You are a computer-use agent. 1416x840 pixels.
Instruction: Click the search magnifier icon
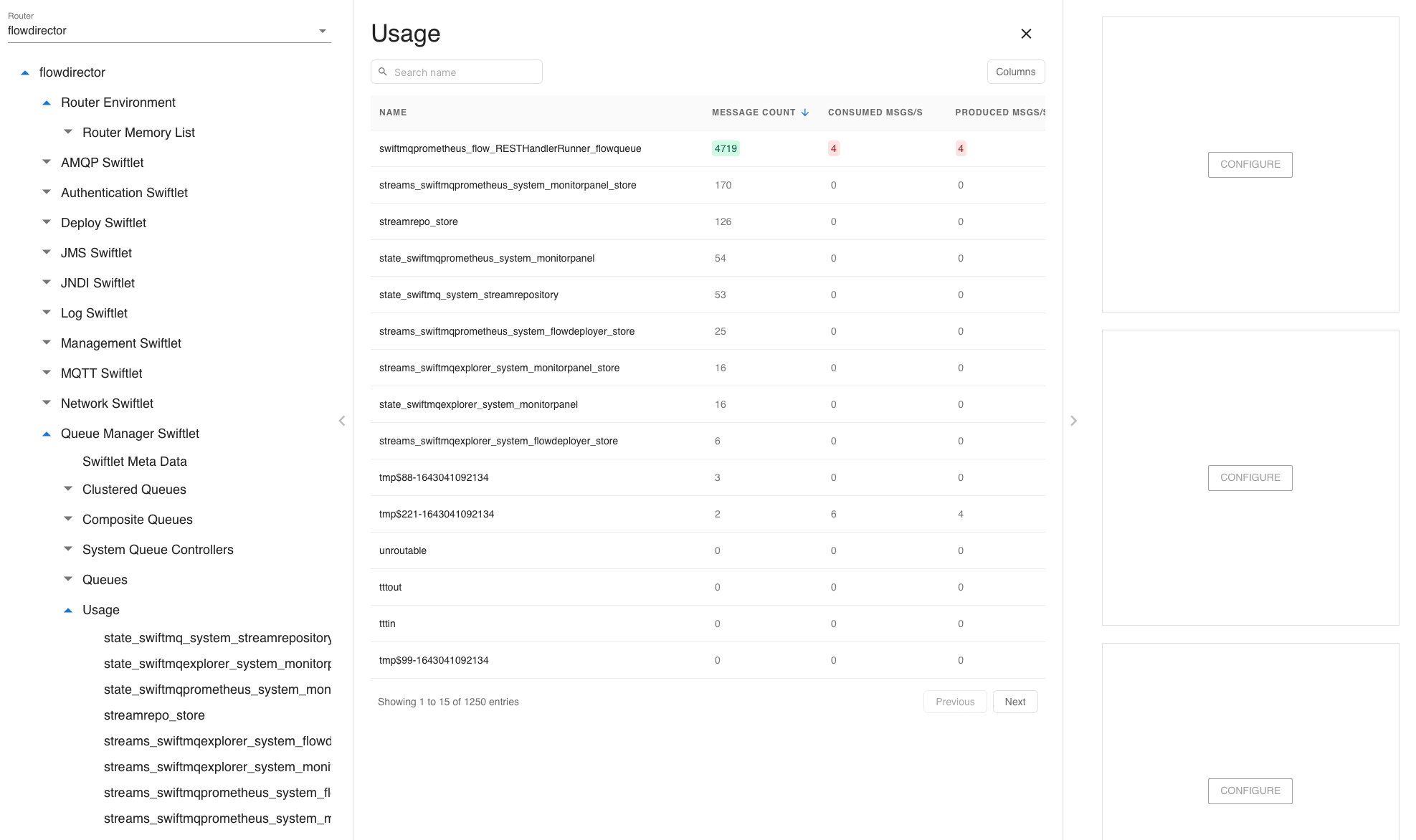pyautogui.click(x=383, y=72)
